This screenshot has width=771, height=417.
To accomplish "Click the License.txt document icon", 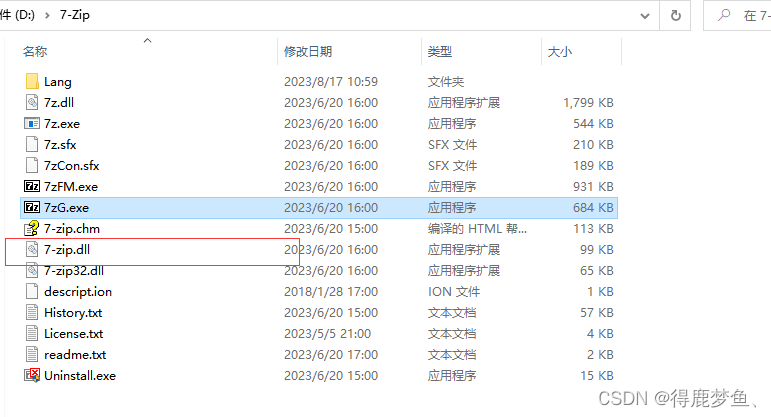I will pos(32,333).
